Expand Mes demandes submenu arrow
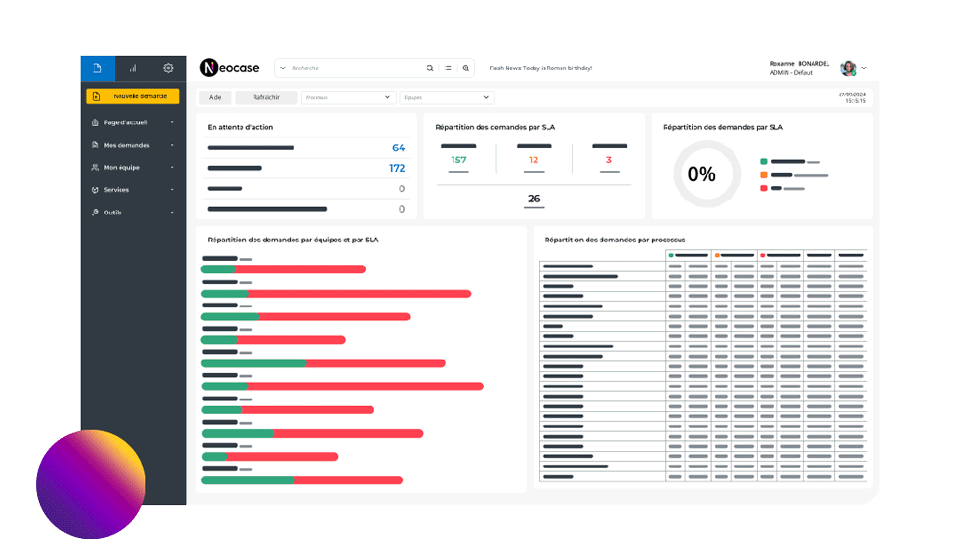Image resolution: width=960 pixels, height=560 pixels. pyautogui.click(x=172, y=145)
